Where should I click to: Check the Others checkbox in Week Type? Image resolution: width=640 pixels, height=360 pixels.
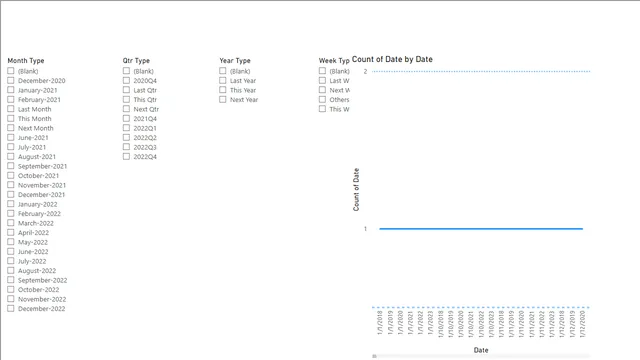[x=322, y=100]
